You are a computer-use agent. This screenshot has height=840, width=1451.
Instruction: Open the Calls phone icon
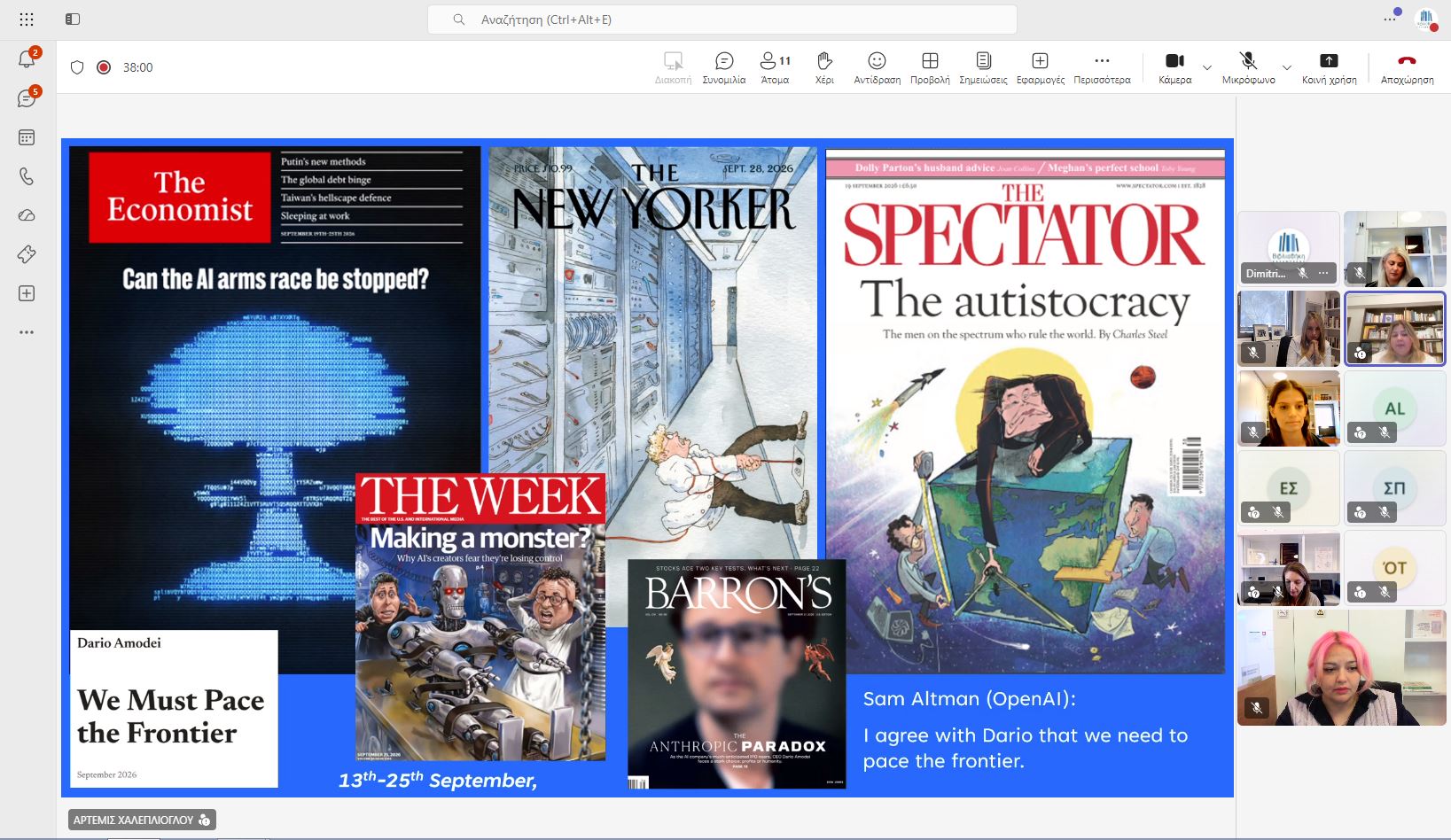tap(27, 176)
